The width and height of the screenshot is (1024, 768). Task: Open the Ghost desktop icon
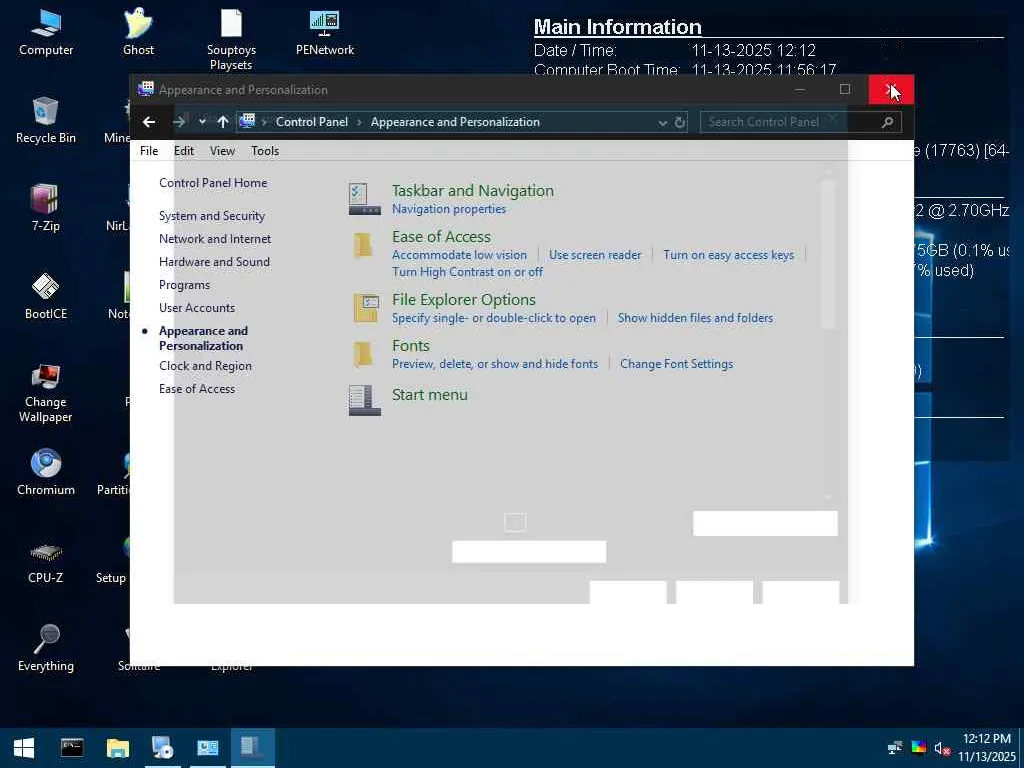click(138, 33)
